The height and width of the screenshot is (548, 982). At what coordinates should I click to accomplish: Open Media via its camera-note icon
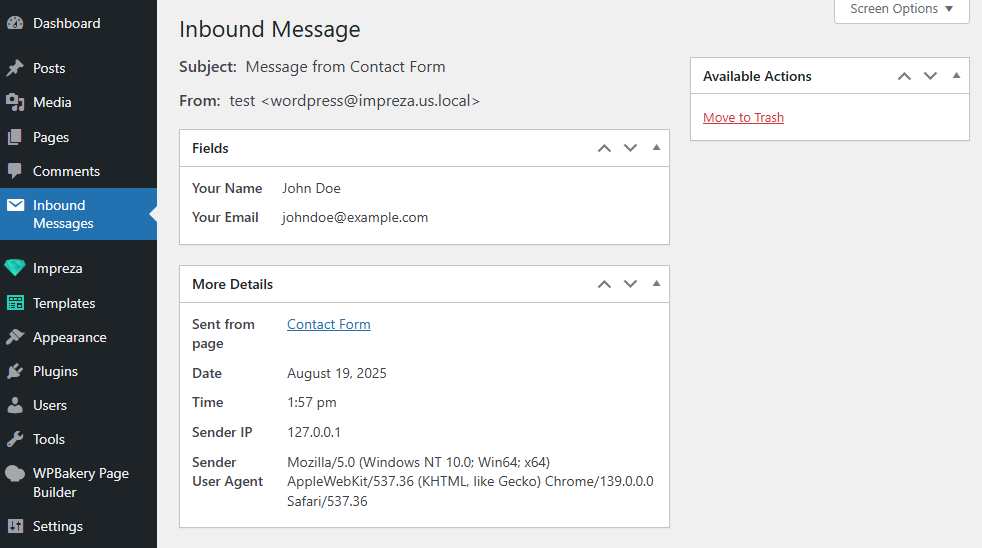click(x=15, y=102)
